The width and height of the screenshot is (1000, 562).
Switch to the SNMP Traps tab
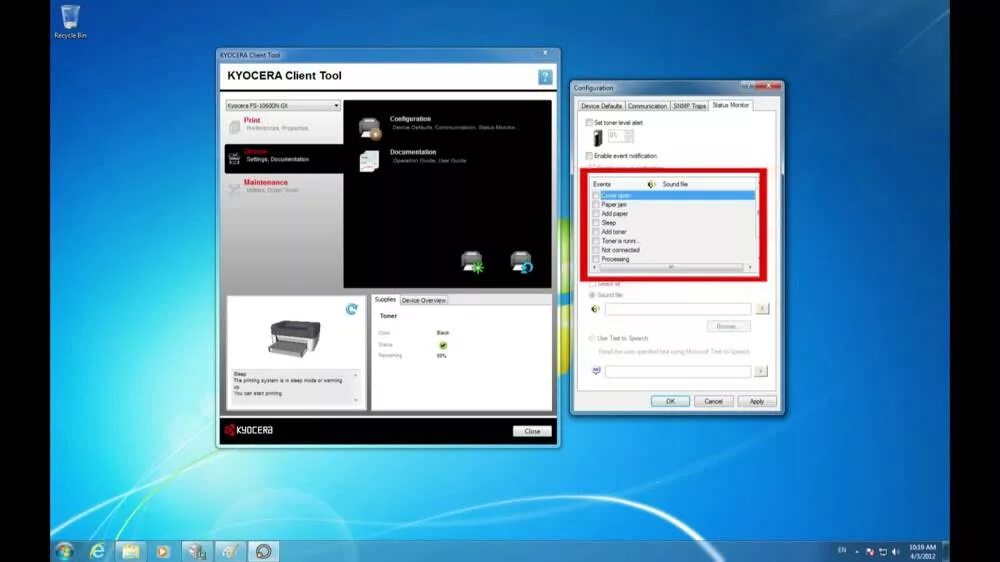click(x=689, y=106)
